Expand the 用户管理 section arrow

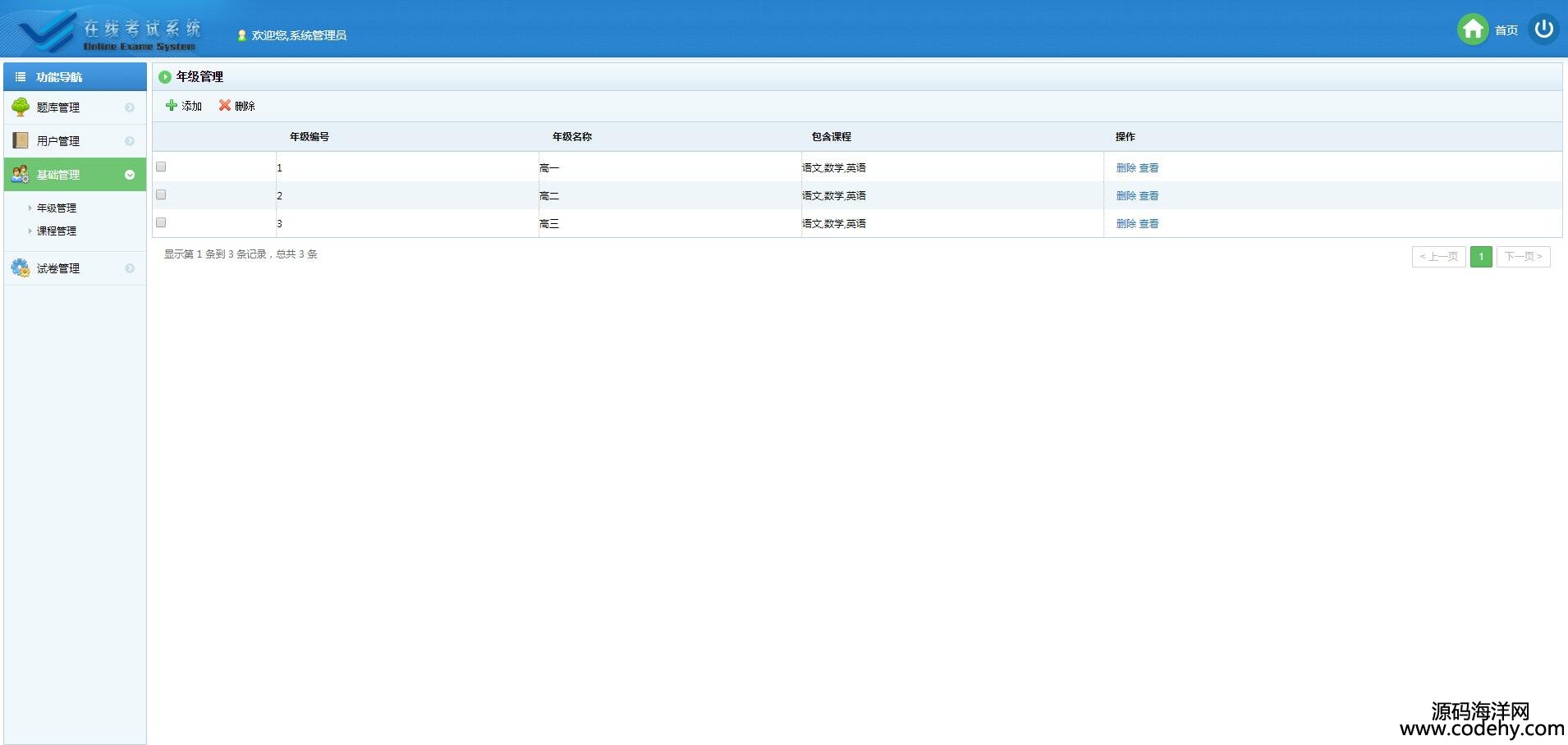[x=130, y=141]
